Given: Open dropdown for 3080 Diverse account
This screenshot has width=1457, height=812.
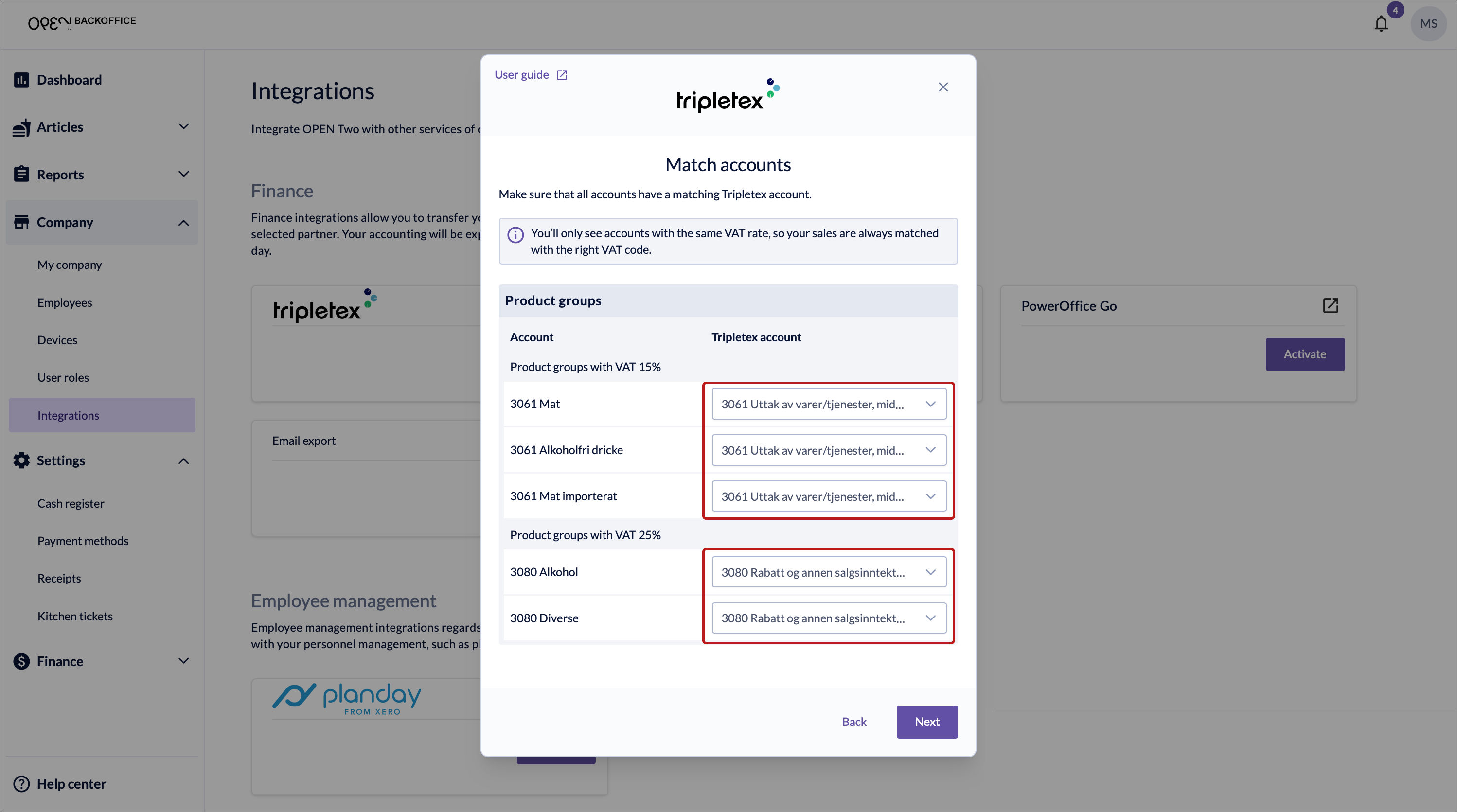Looking at the screenshot, I should 828,618.
